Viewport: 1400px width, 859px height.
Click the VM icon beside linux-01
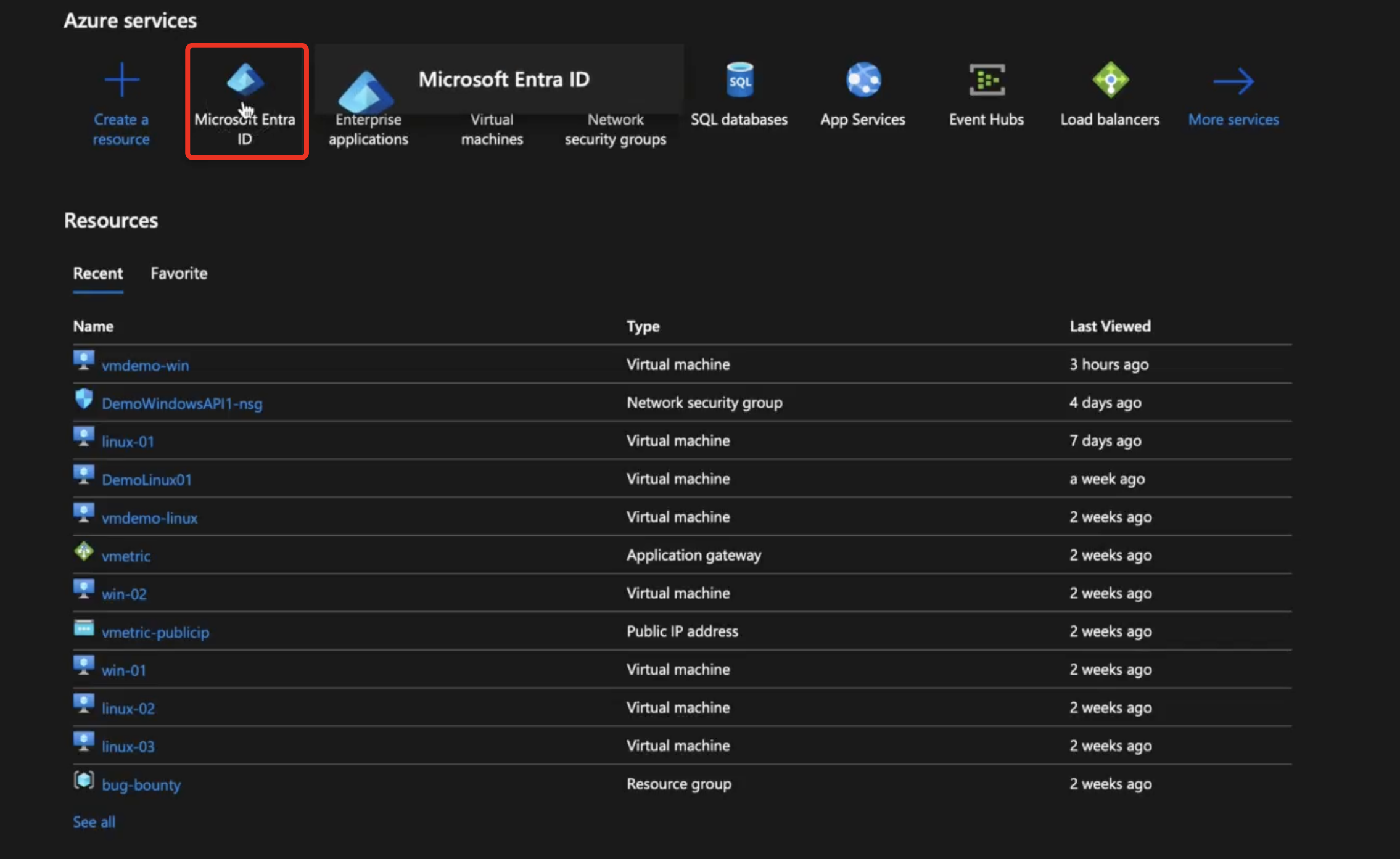tap(84, 437)
